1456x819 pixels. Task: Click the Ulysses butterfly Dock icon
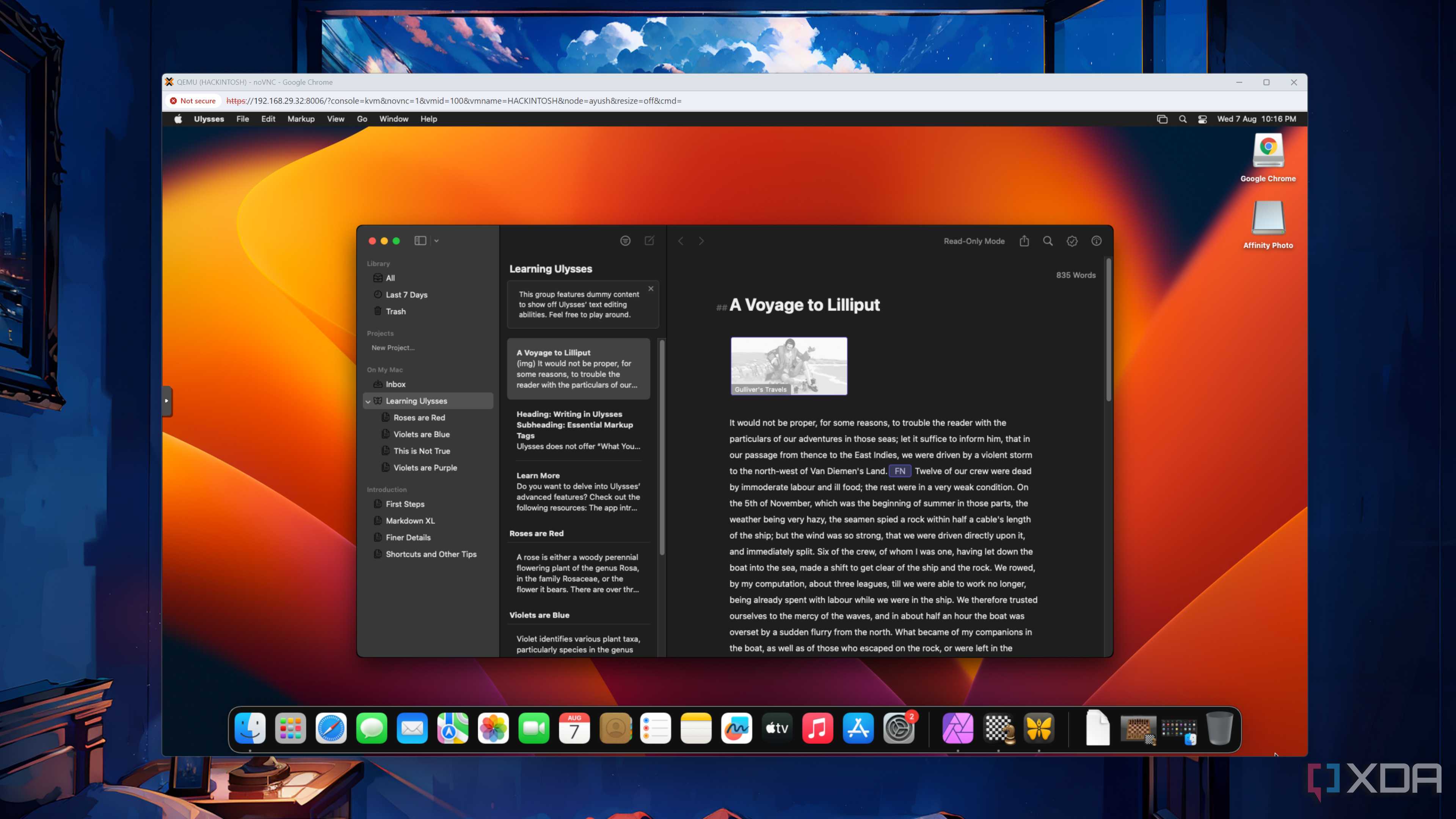pos(1039,728)
